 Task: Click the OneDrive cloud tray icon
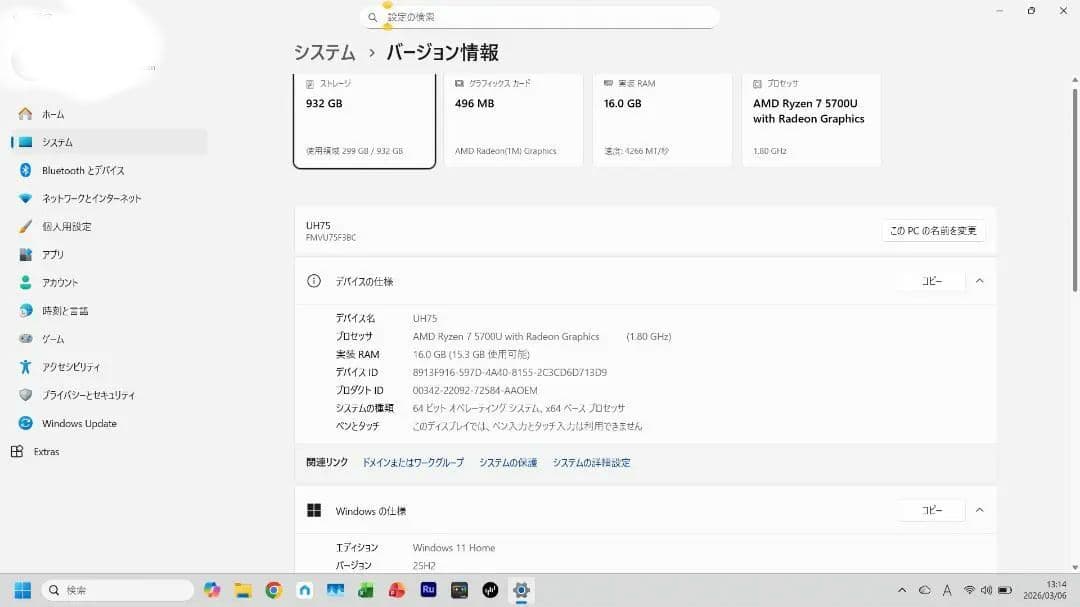tap(925, 590)
